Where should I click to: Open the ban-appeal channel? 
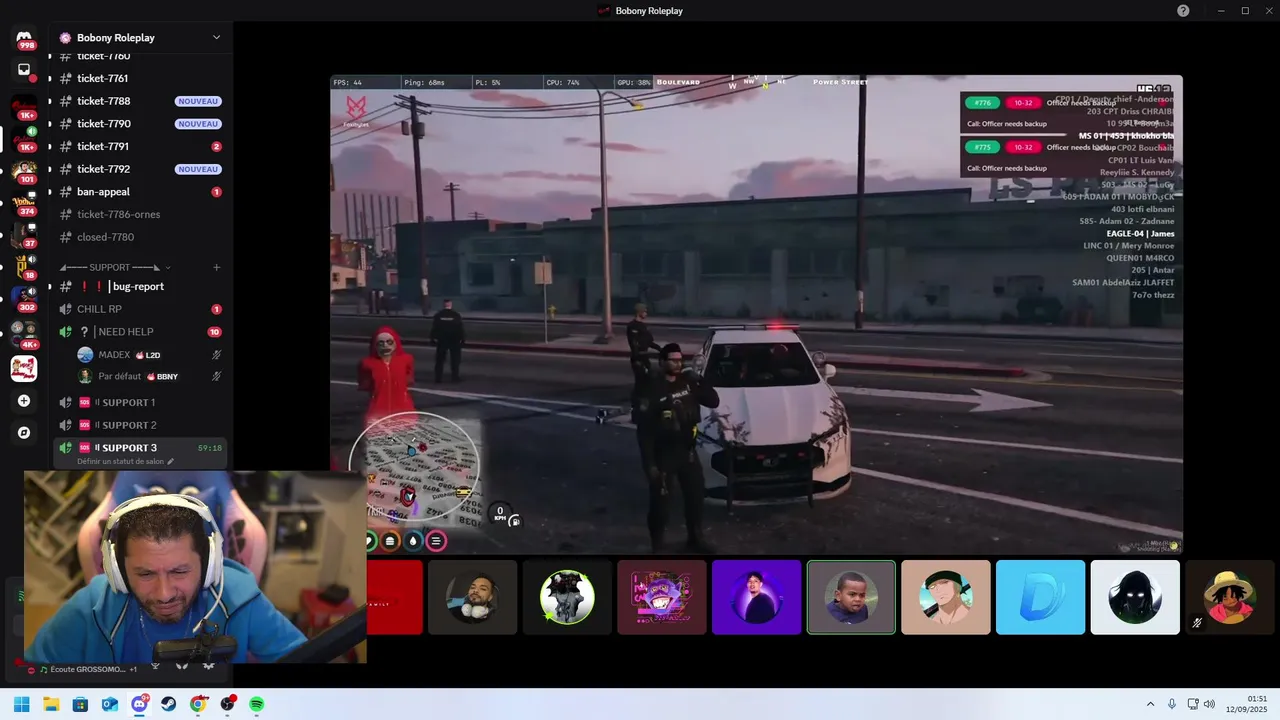[x=140, y=192]
